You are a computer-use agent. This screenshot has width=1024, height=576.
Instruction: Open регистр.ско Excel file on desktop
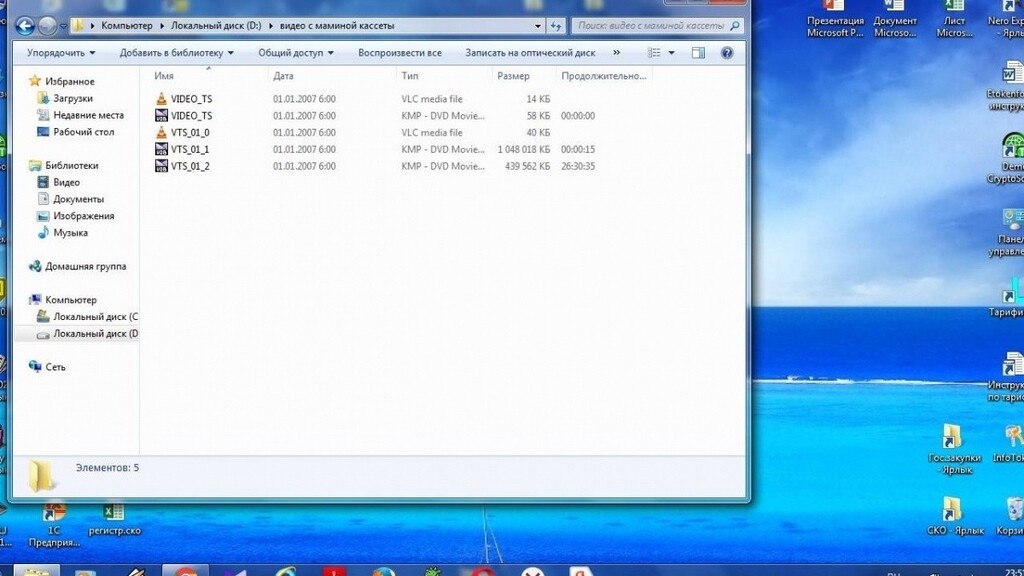point(114,518)
